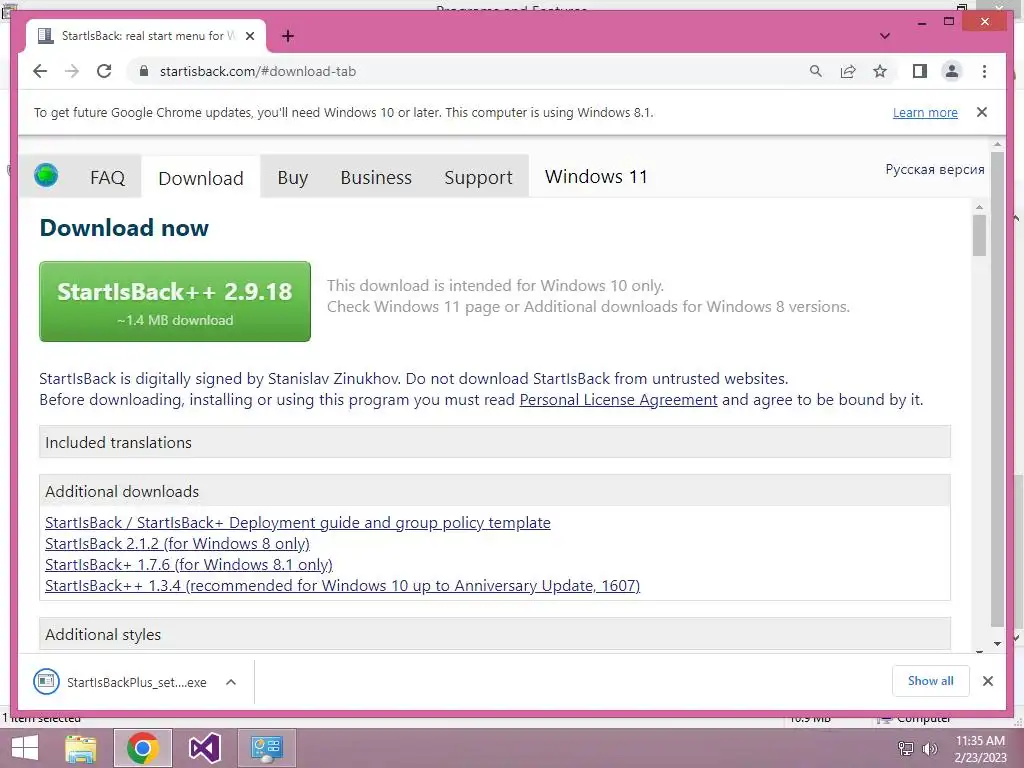Click the padlock site info icon
Screen dimensions: 1024x768
click(144, 71)
